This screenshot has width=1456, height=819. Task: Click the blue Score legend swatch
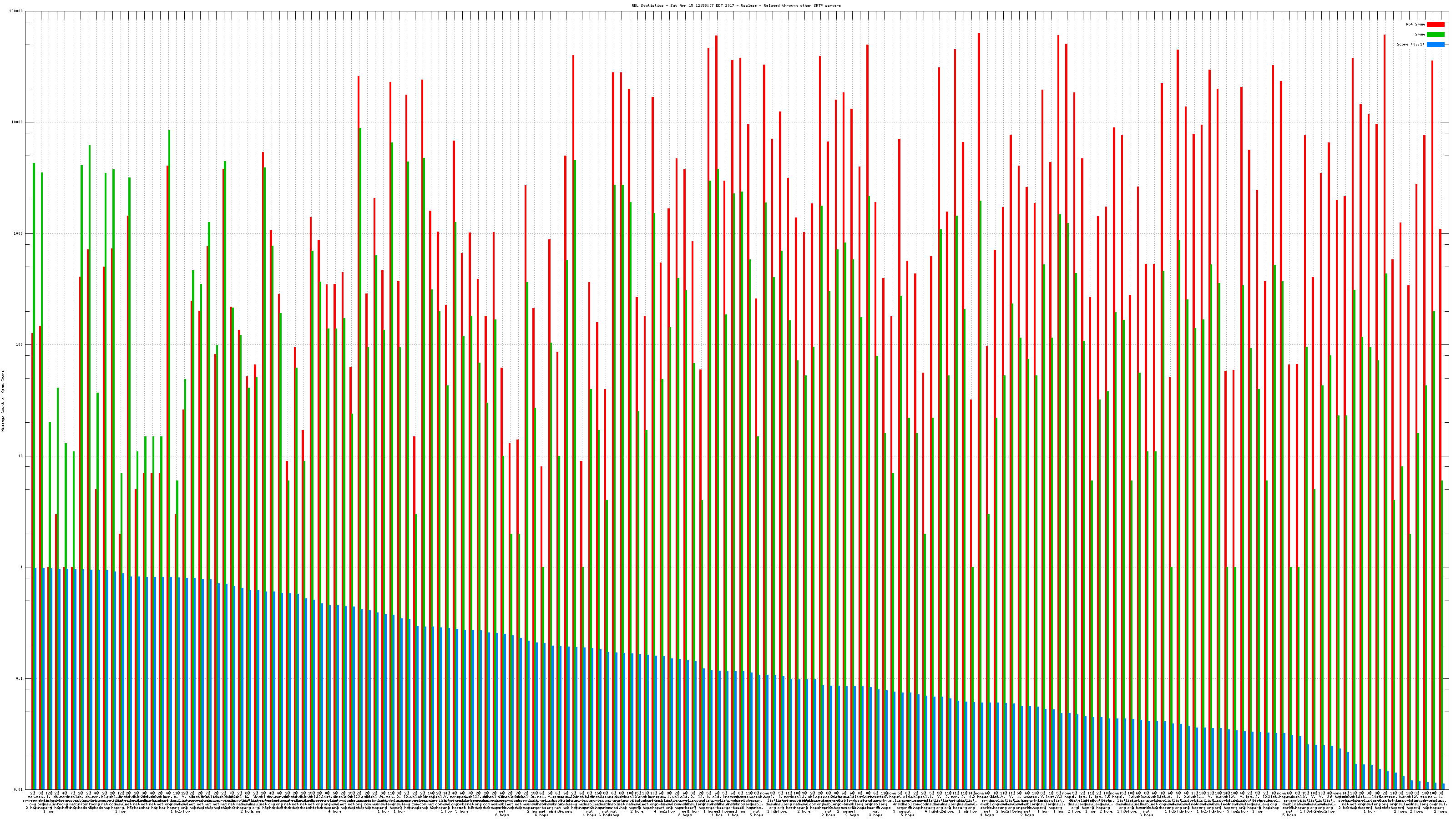pos(1435,44)
